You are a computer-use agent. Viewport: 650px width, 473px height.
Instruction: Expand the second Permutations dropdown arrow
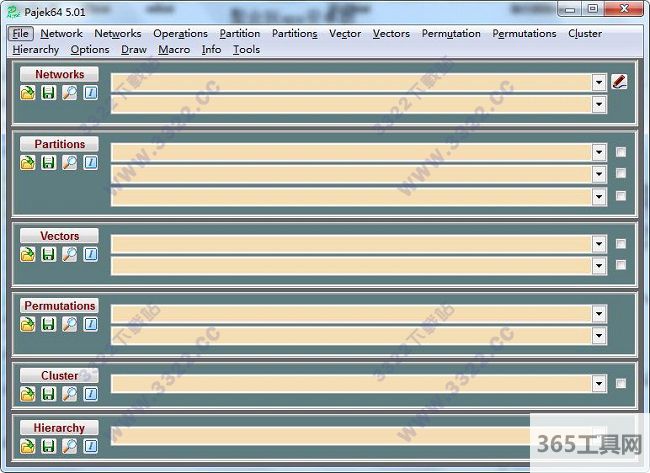point(599,336)
